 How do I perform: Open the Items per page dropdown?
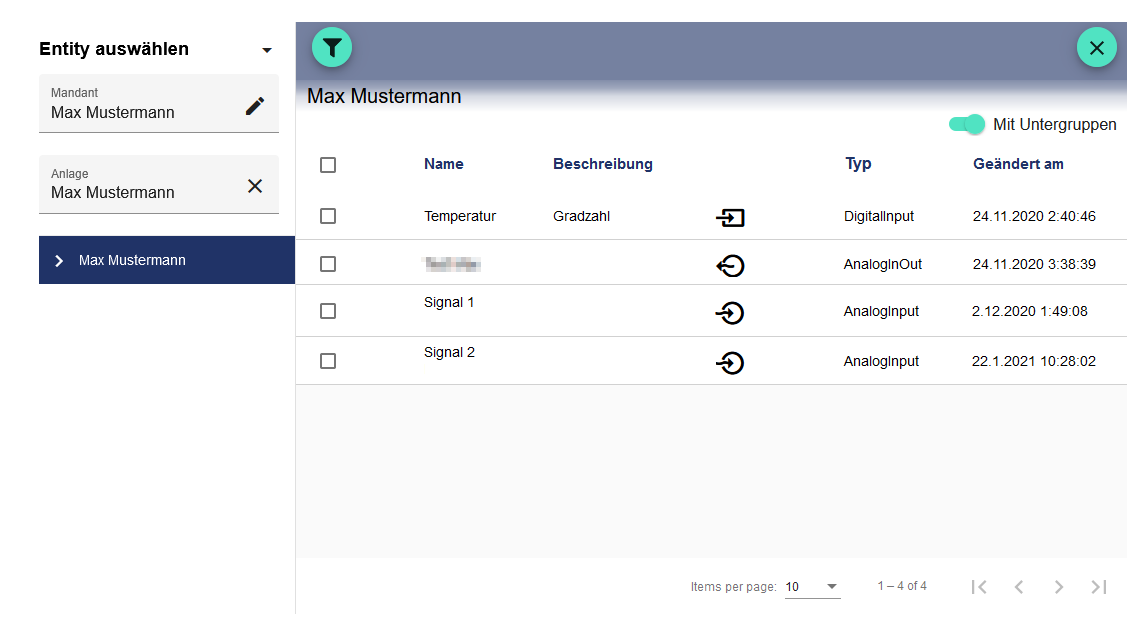pyautogui.click(x=813, y=587)
